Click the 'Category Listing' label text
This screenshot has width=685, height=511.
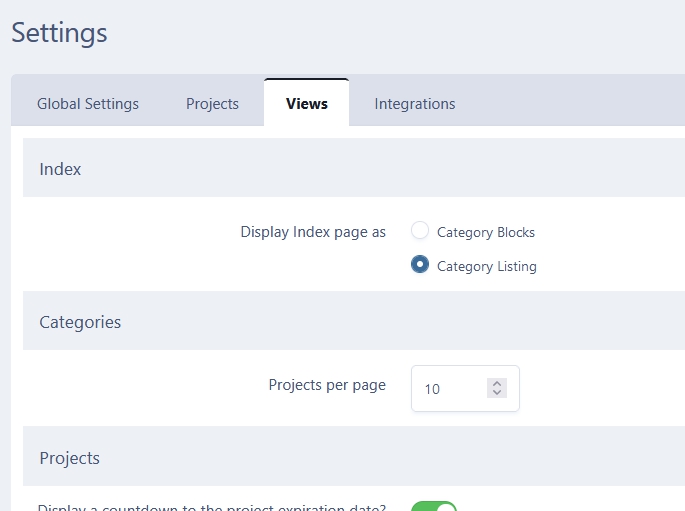click(x=487, y=266)
